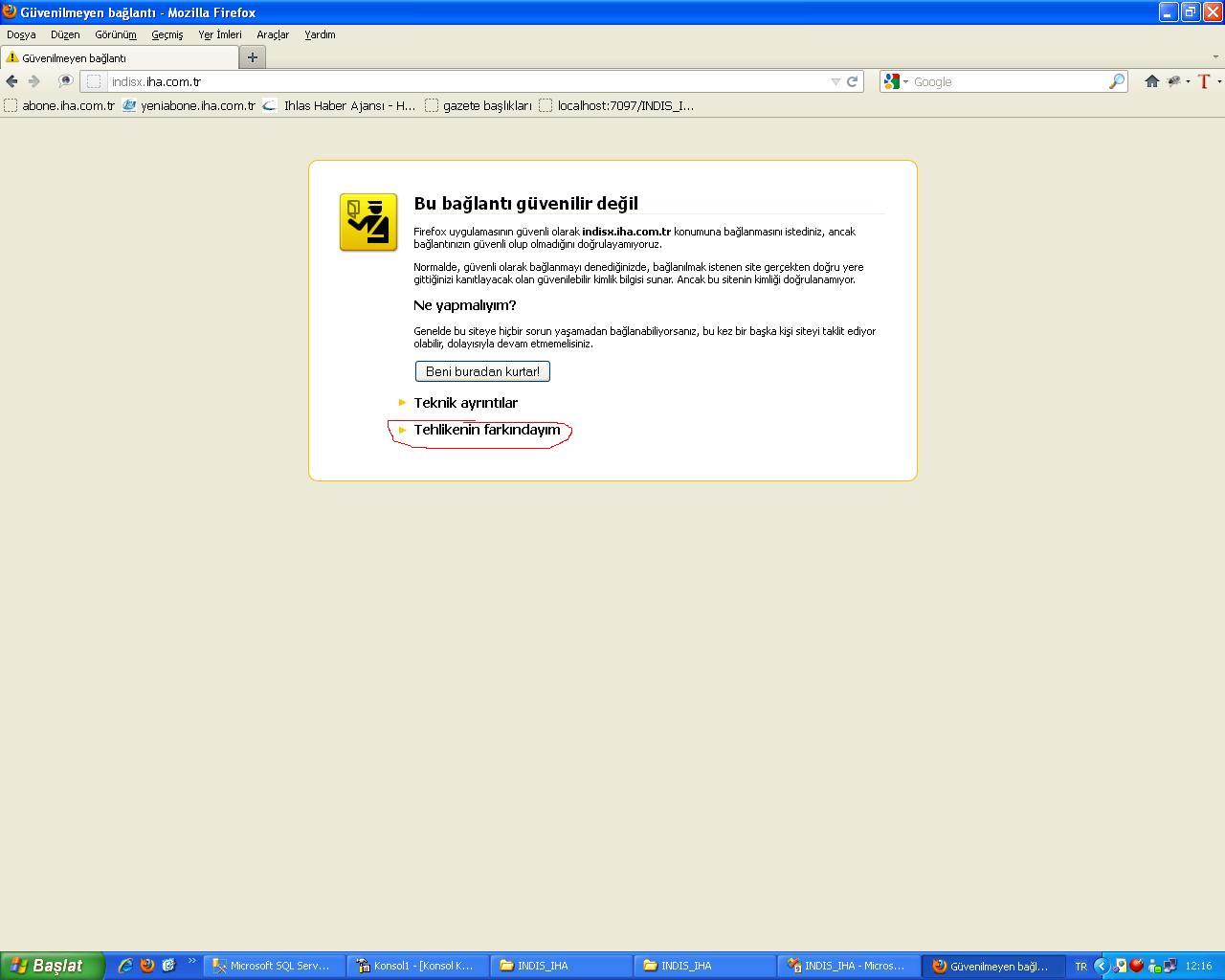1225x980 pixels.
Task: Open yeniabone.iha.com.tr bookmark
Action: pyautogui.click(x=189, y=105)
